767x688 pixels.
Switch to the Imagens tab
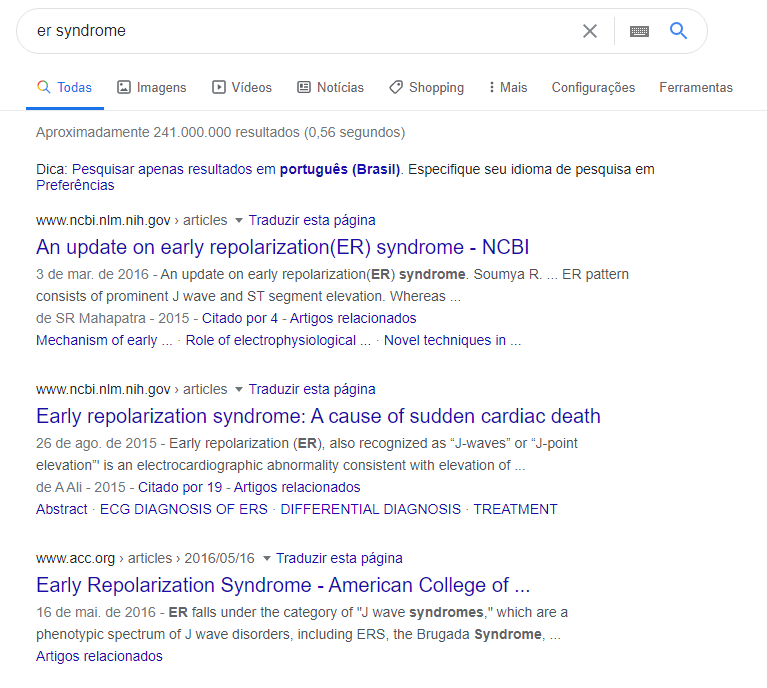pos(152,87)
